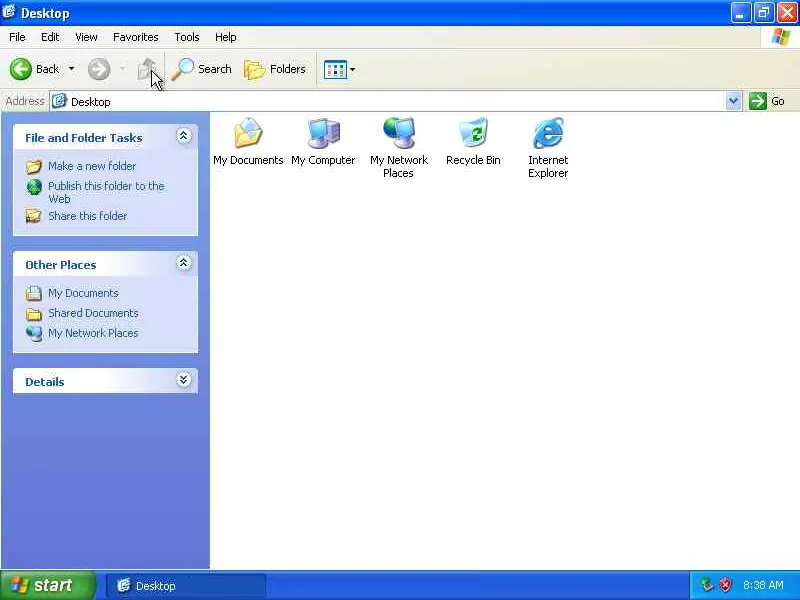Click the green Back arrow button

click(x=21, y=69)
